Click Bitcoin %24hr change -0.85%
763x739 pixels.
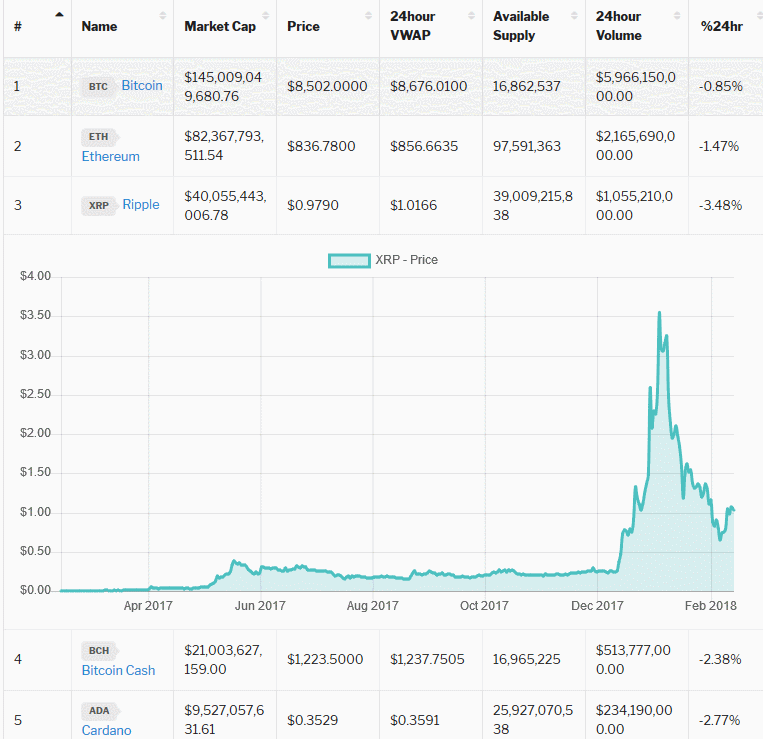[x=721, y=87]
